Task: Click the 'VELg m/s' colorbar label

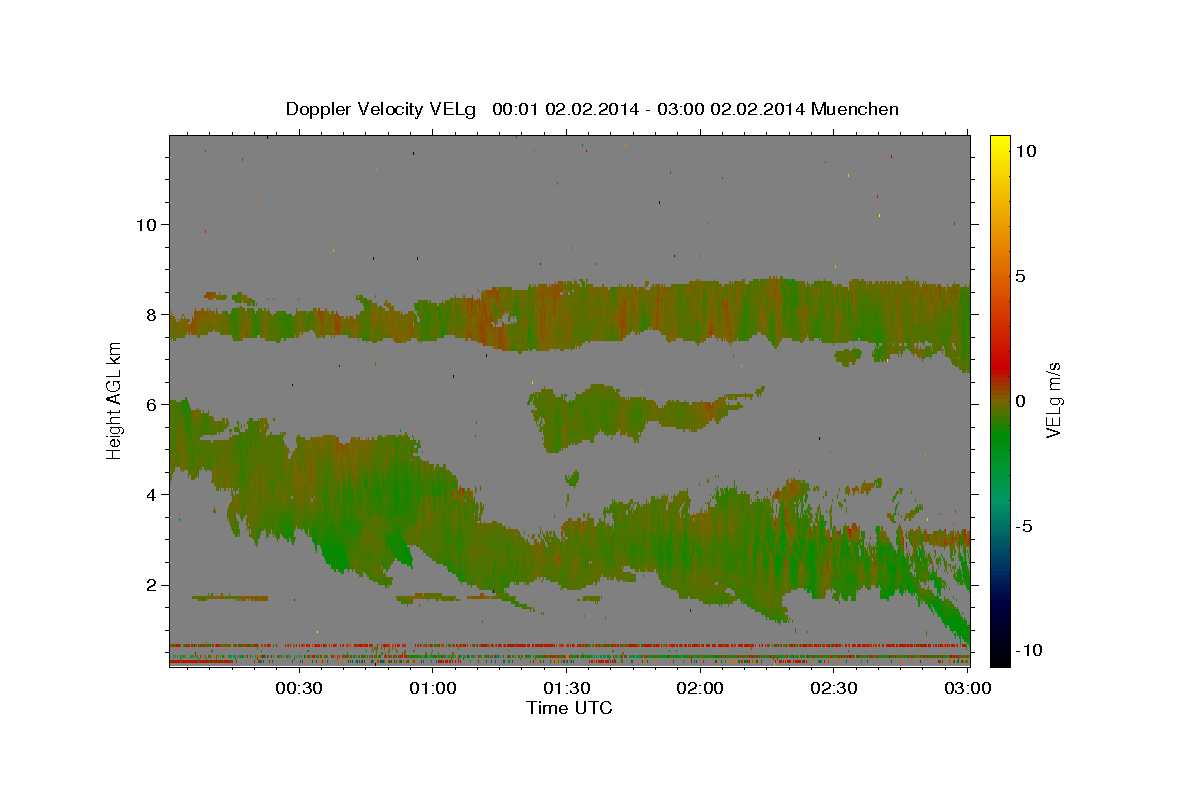Action: pyautogui.click(x=1053, y=400)
